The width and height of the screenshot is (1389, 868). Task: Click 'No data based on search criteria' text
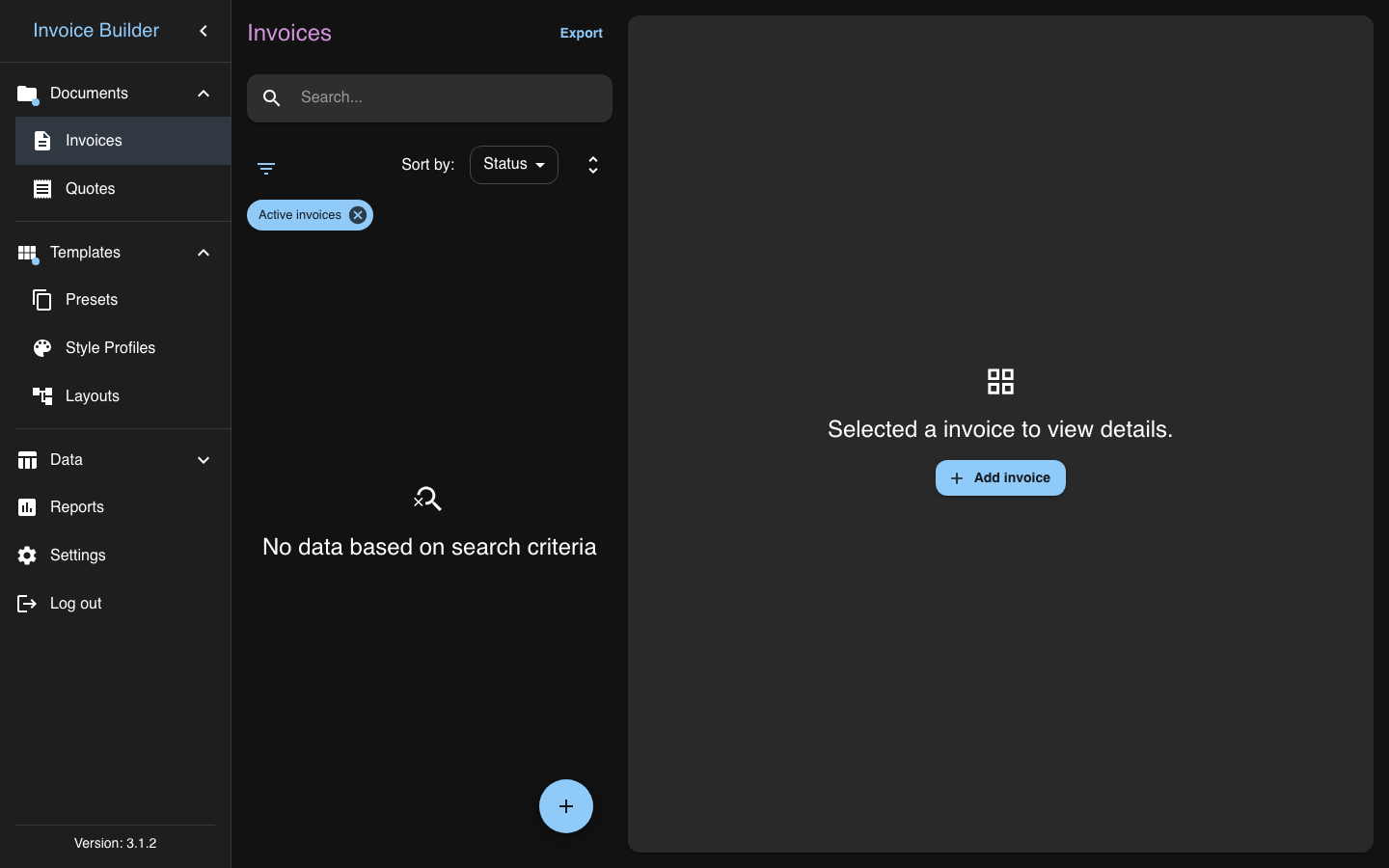pyautogui.click(x=429, y=547)
